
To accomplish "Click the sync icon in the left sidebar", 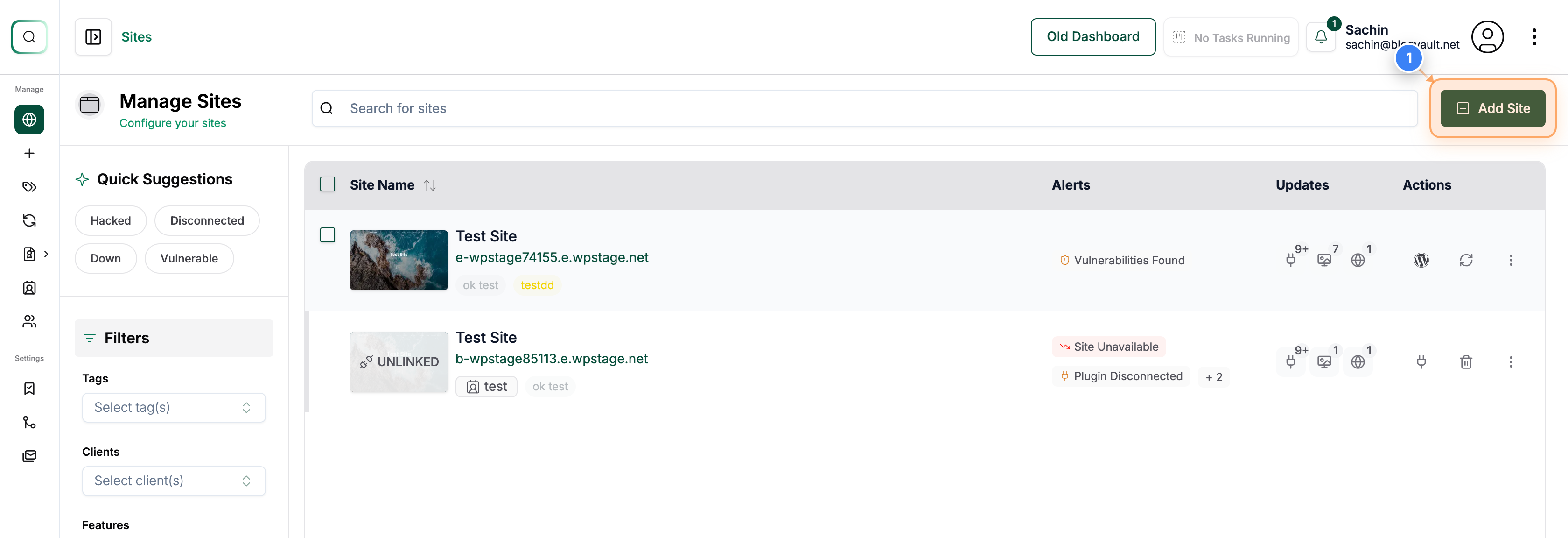I will (x=29, y=220).
